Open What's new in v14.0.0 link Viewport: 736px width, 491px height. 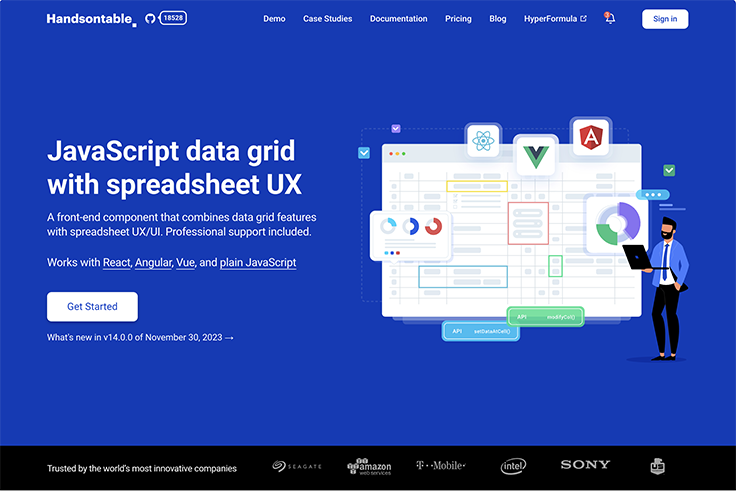point(140,338)
